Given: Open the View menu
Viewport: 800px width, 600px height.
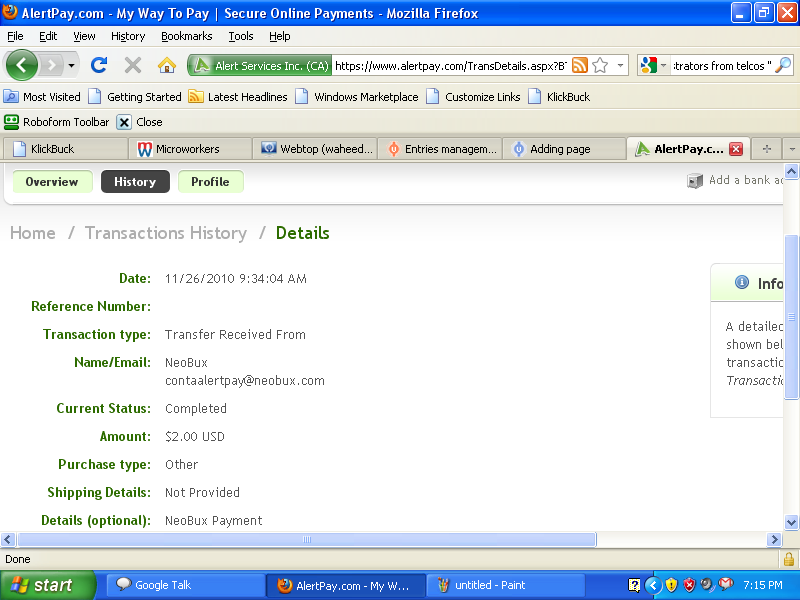Looking at the screenshot, I should 84,36.
